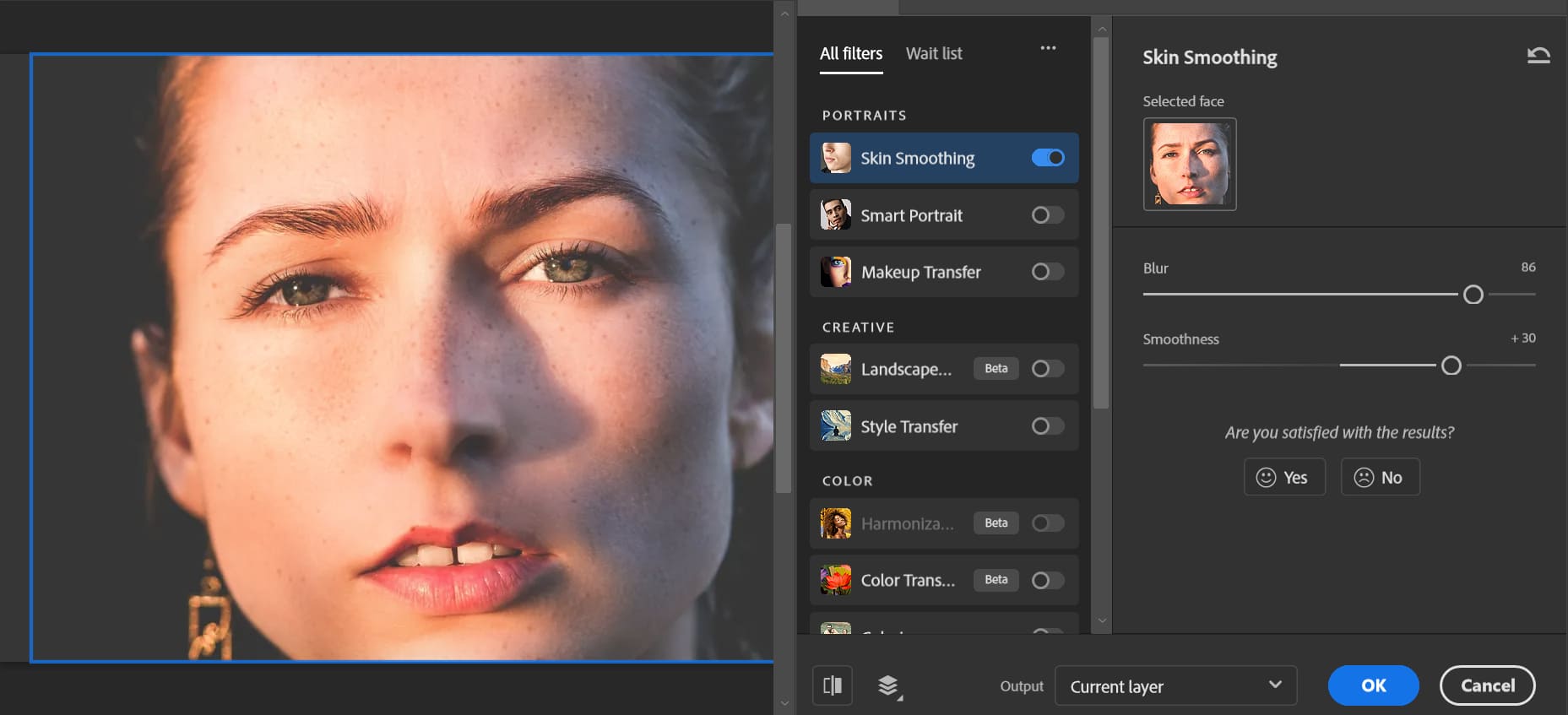
Task: Click the Skin Smoothing panel title
Action: click(x=1209, y=57)
